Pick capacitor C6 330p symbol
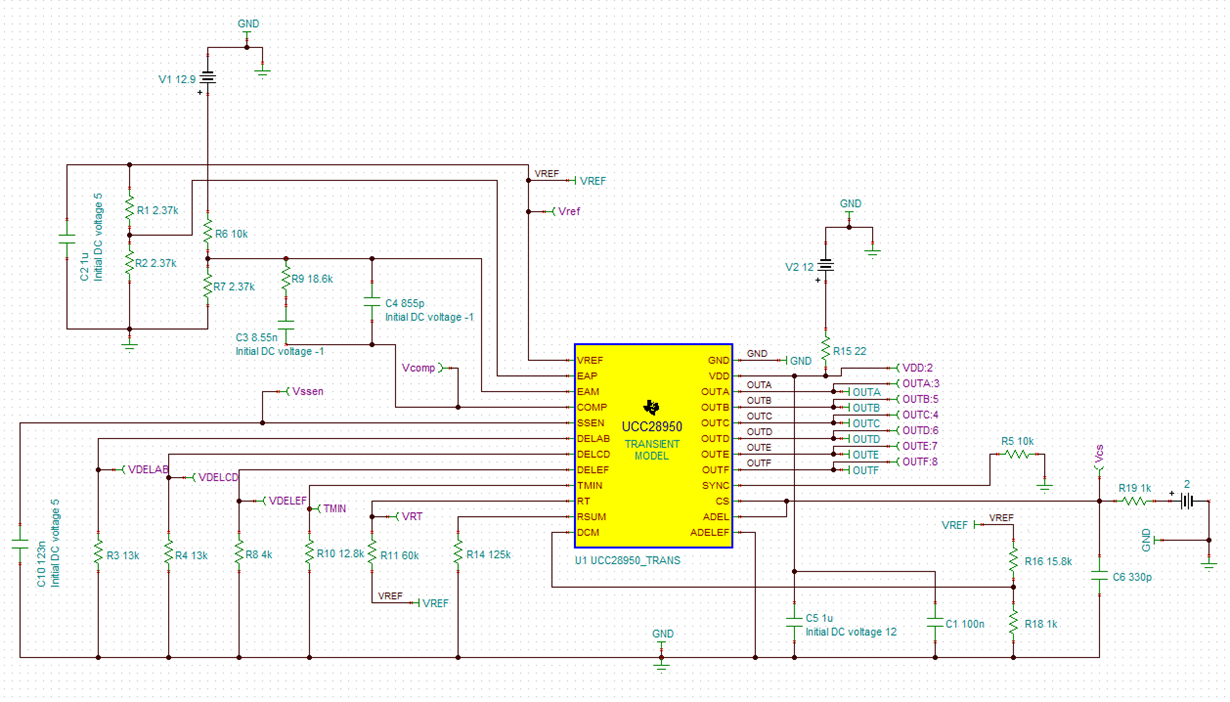1230x702 pixels. (1099, 576)
